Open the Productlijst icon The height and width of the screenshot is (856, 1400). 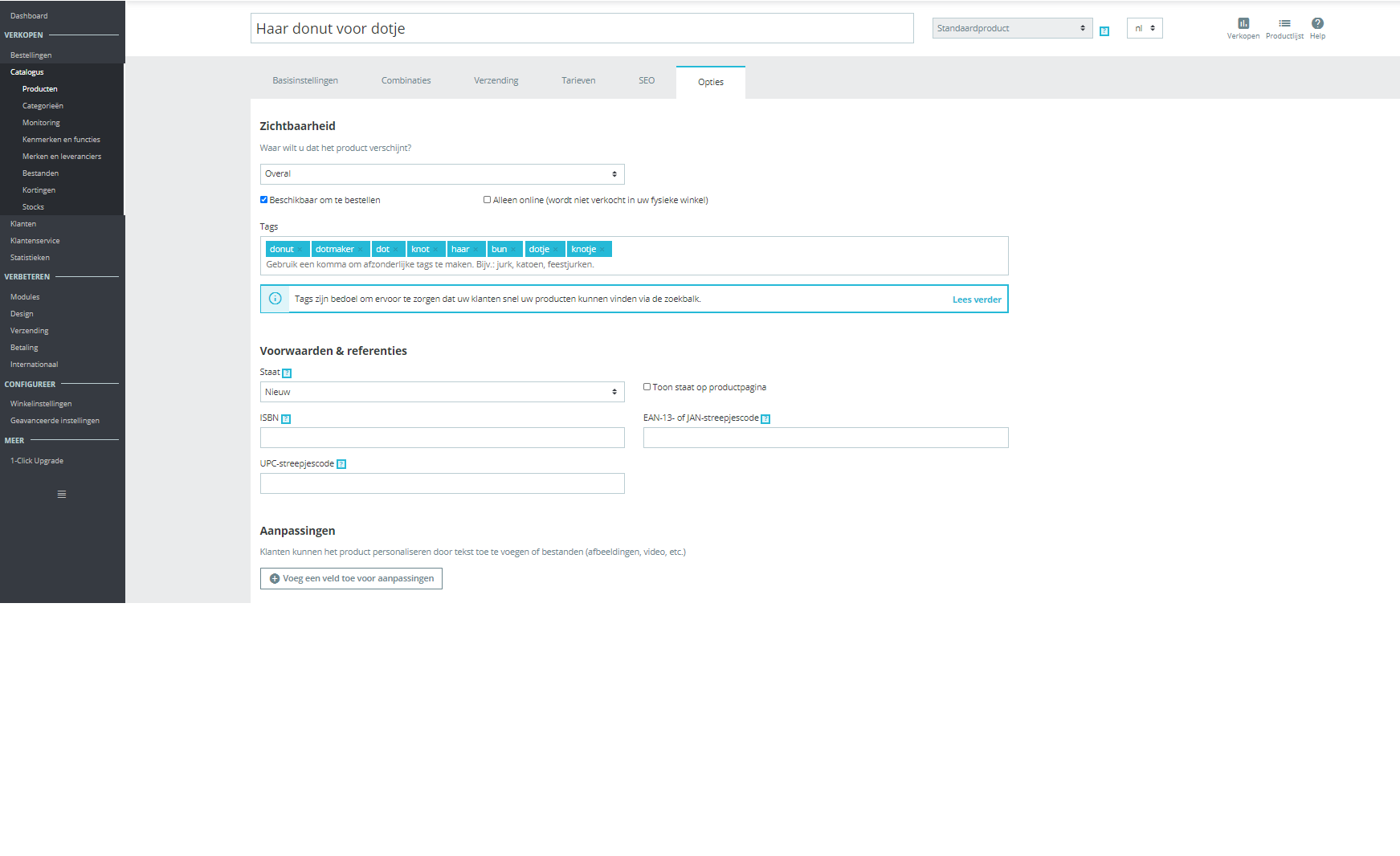click(1284, 23)
